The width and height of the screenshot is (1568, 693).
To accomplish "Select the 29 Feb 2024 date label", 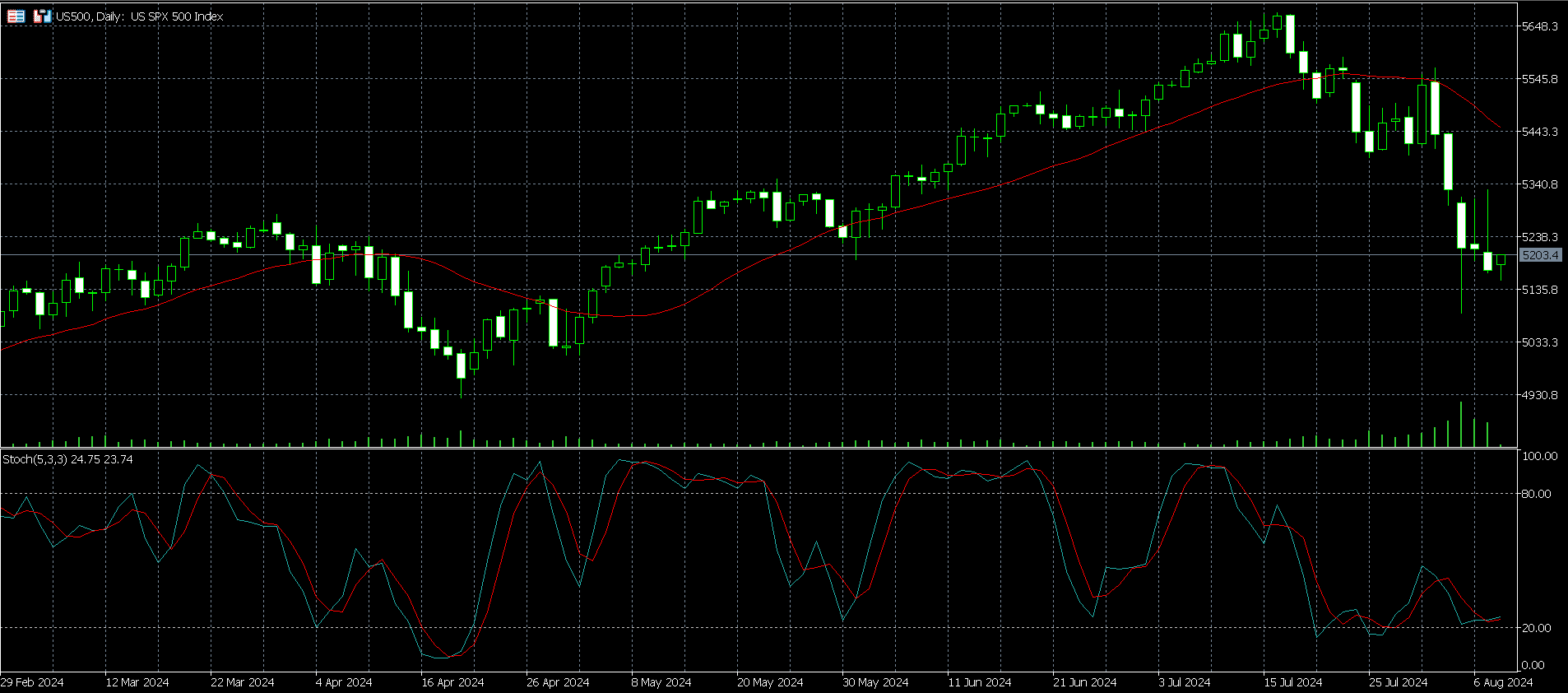I will pyautogui.click(x=32, y=682).
